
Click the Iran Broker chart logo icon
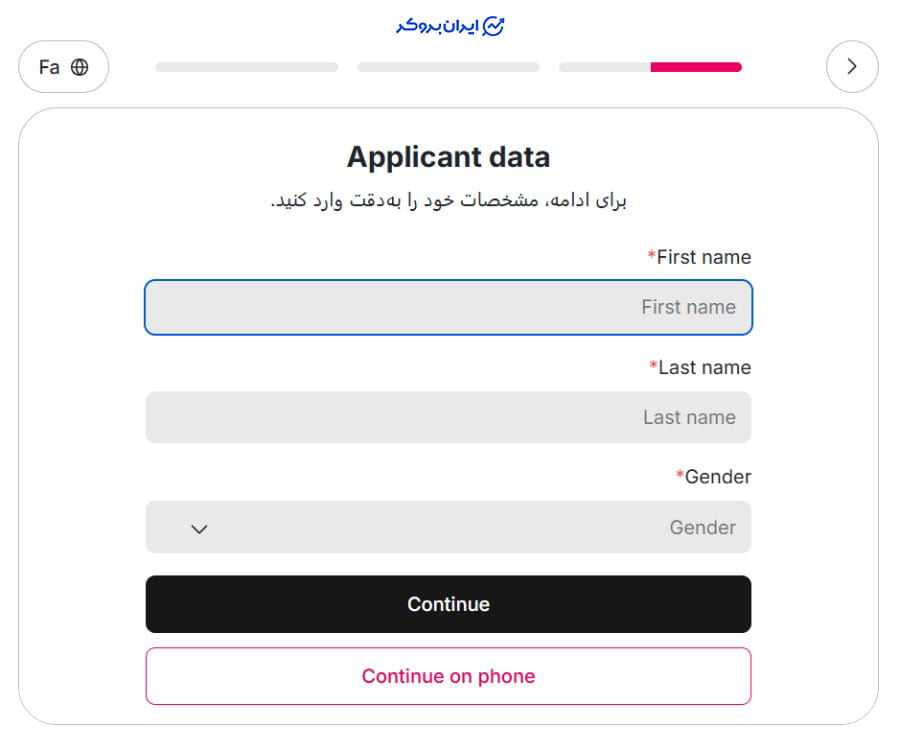coord(493,27)
